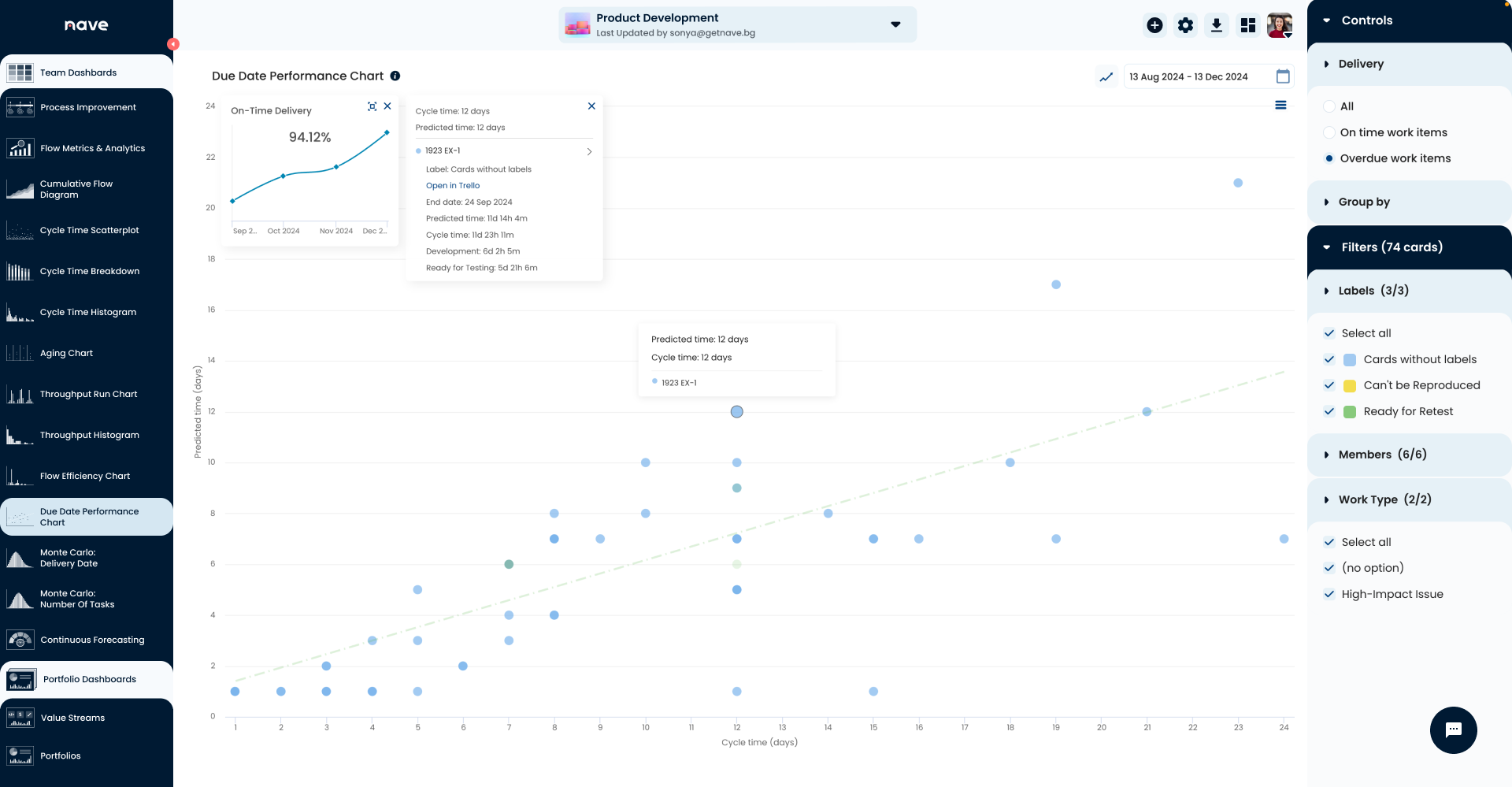Uncheck the High-Impact Issue checkbox
The height and width of the screenshot is (787, 1512).
click(1329, 594)
